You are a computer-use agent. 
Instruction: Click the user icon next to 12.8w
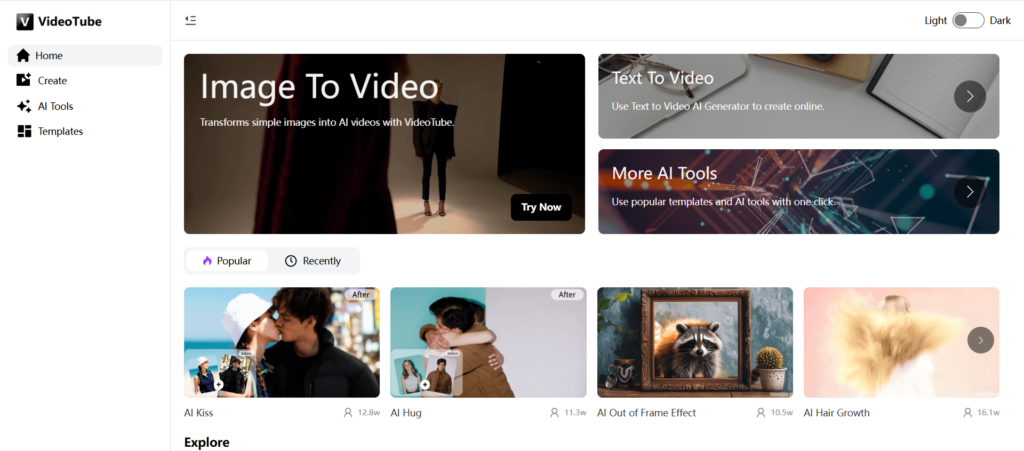coord(348,412)
